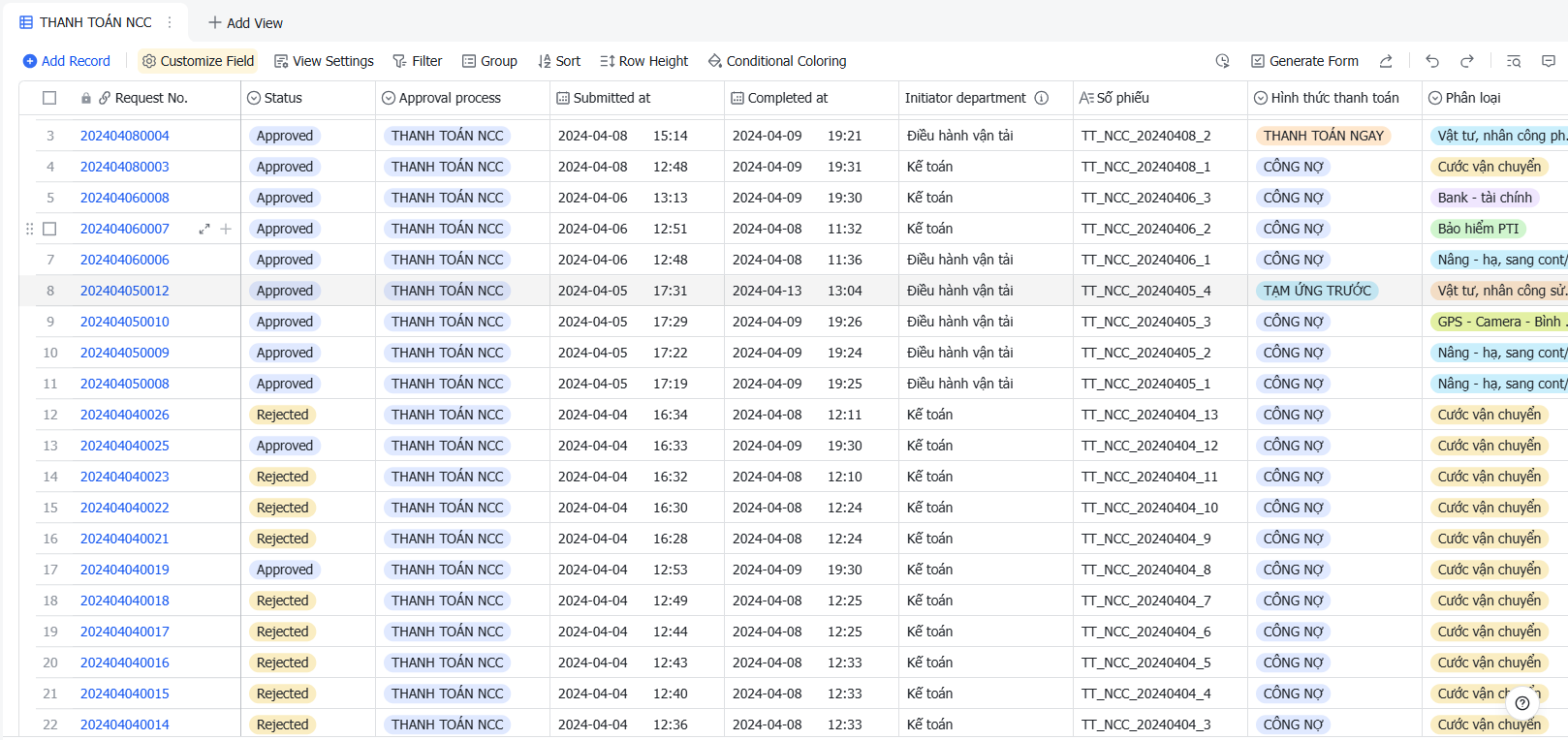Viewport: 1568px width, 740px height.
Task: Click the help question mark button
Action: pos(1522,703)
